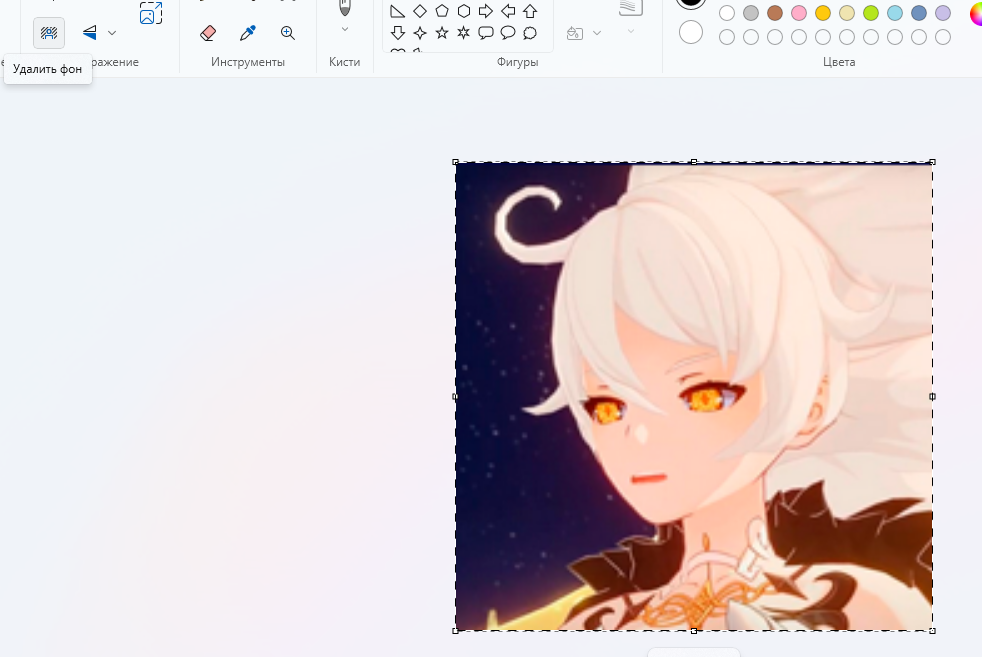Select the Color 2 white circle
Viewport: 982px width, 657px height.
coord(691,33)
